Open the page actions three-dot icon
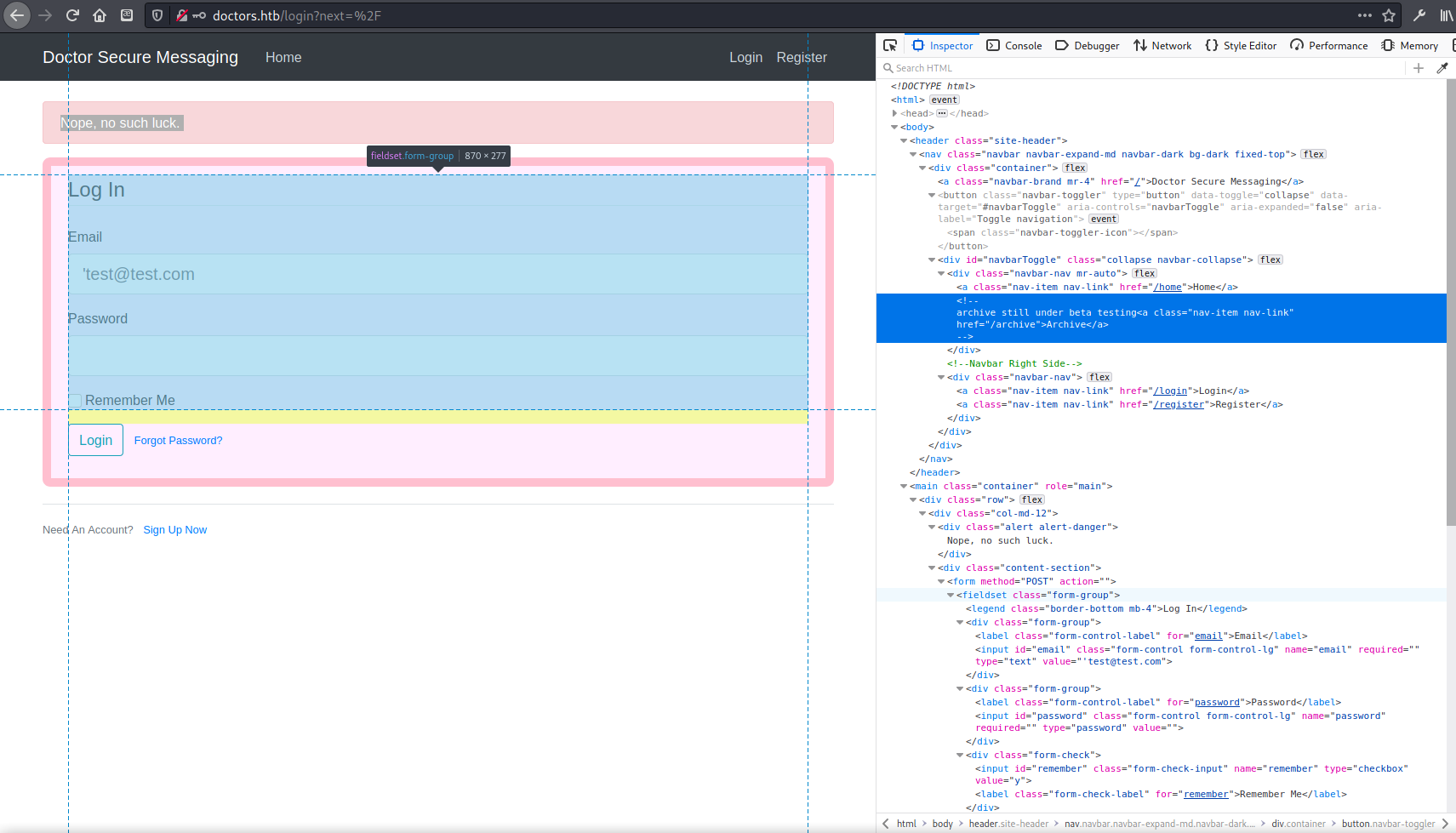 click(x=1365, y=15)
